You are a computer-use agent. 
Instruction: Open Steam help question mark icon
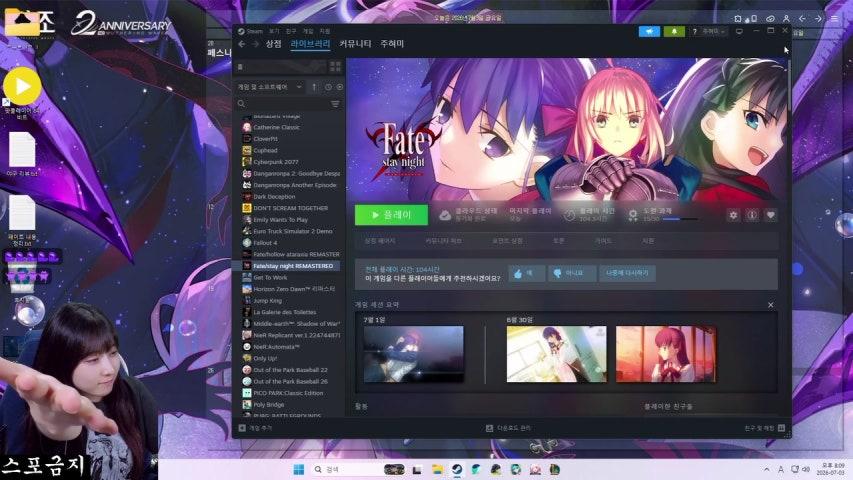[695, 32]
